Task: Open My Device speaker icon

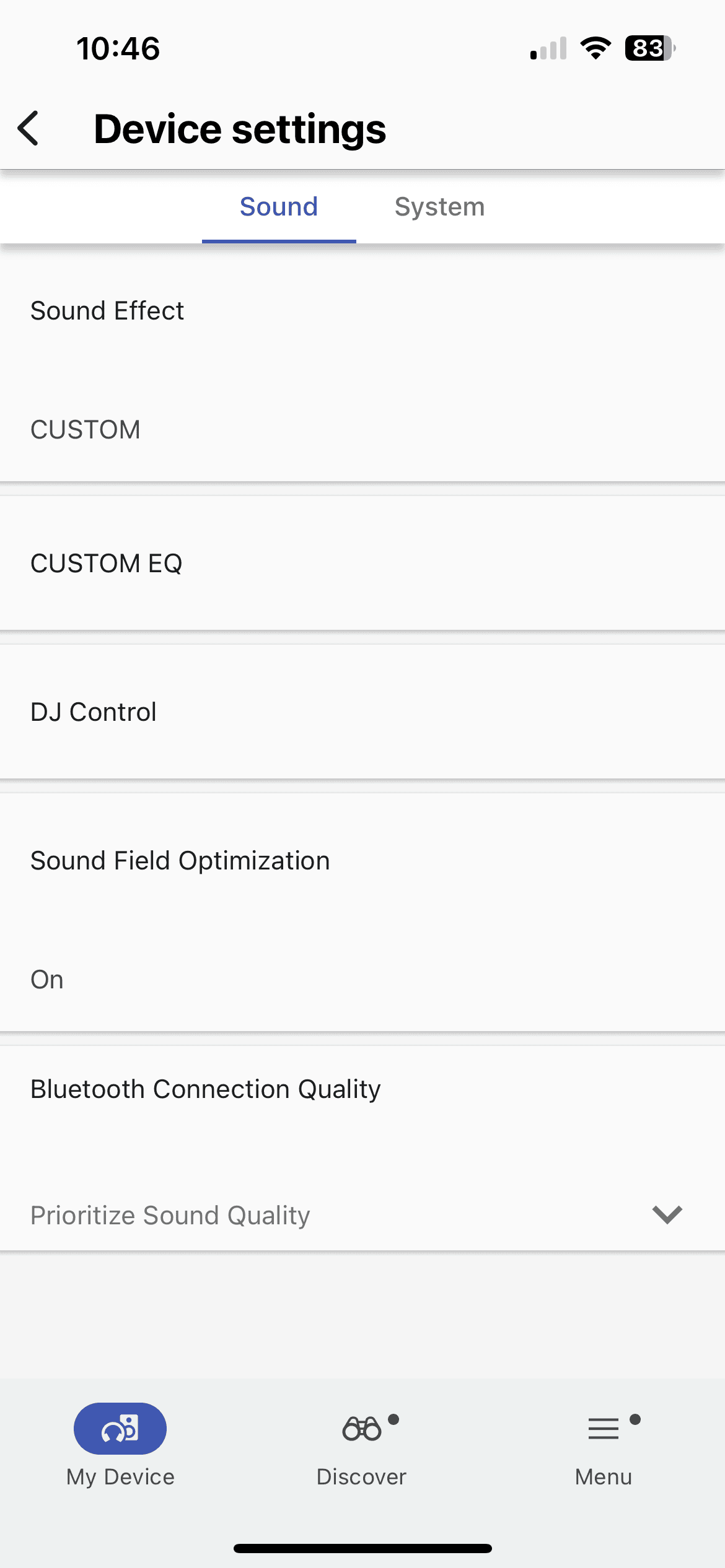Action: [x=120, y=1428]
